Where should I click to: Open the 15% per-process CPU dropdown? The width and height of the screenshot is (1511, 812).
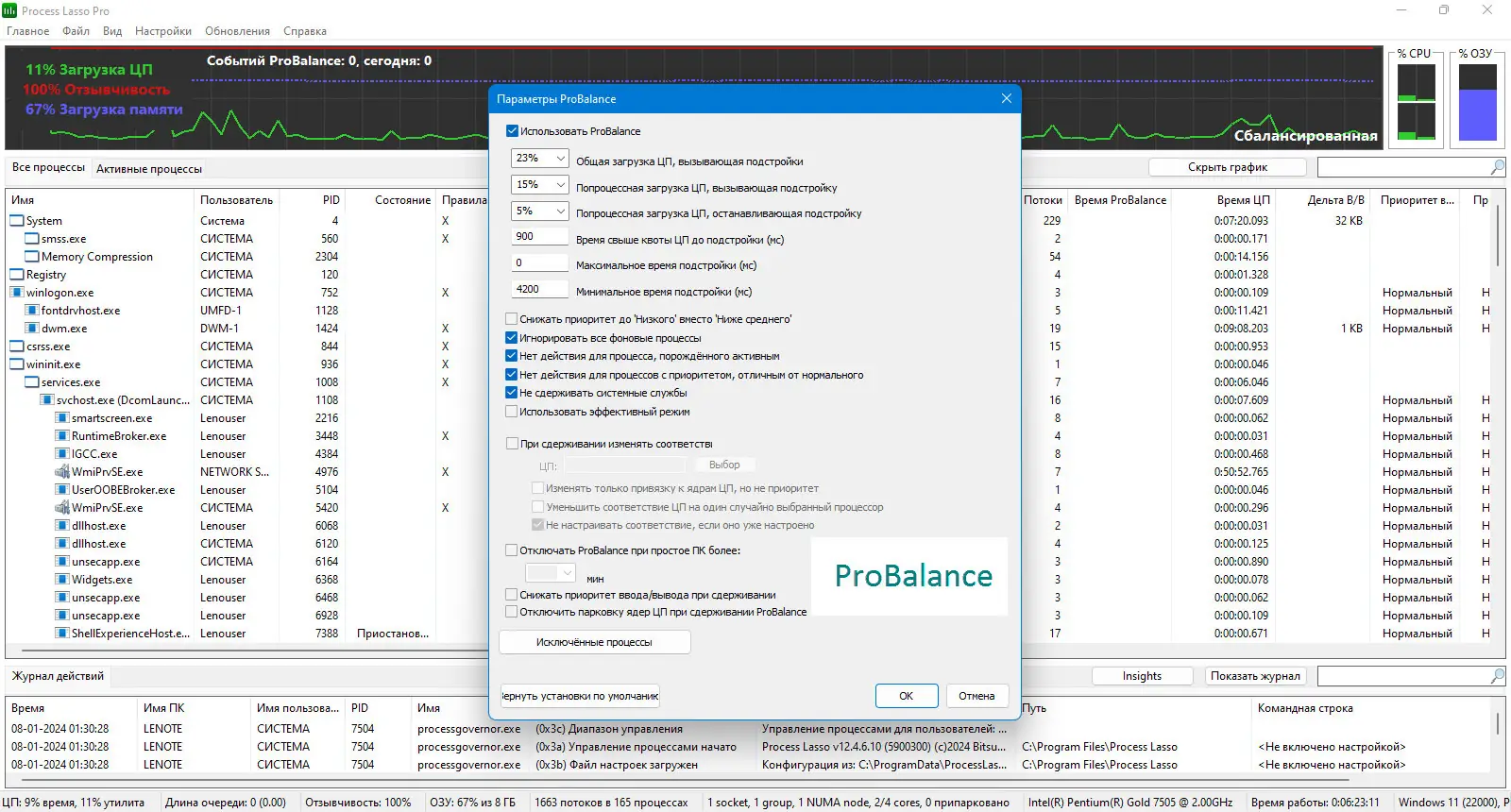(540, 184)
